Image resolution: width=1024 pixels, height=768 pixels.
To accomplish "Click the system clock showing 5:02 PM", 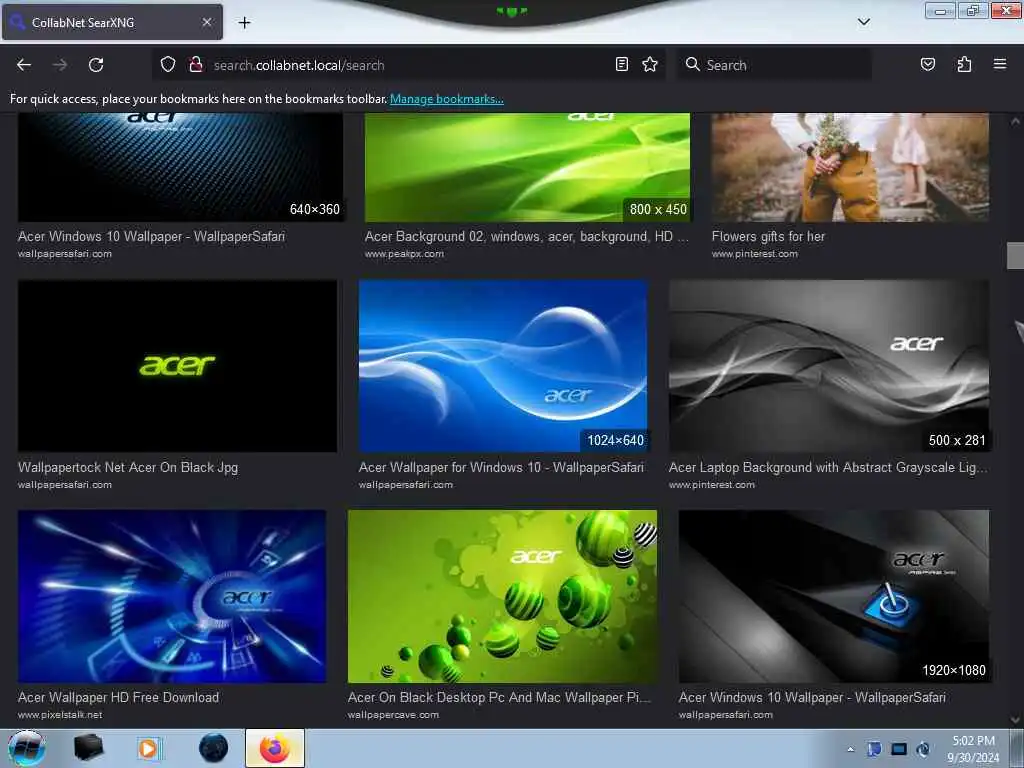I will [973, 749].
